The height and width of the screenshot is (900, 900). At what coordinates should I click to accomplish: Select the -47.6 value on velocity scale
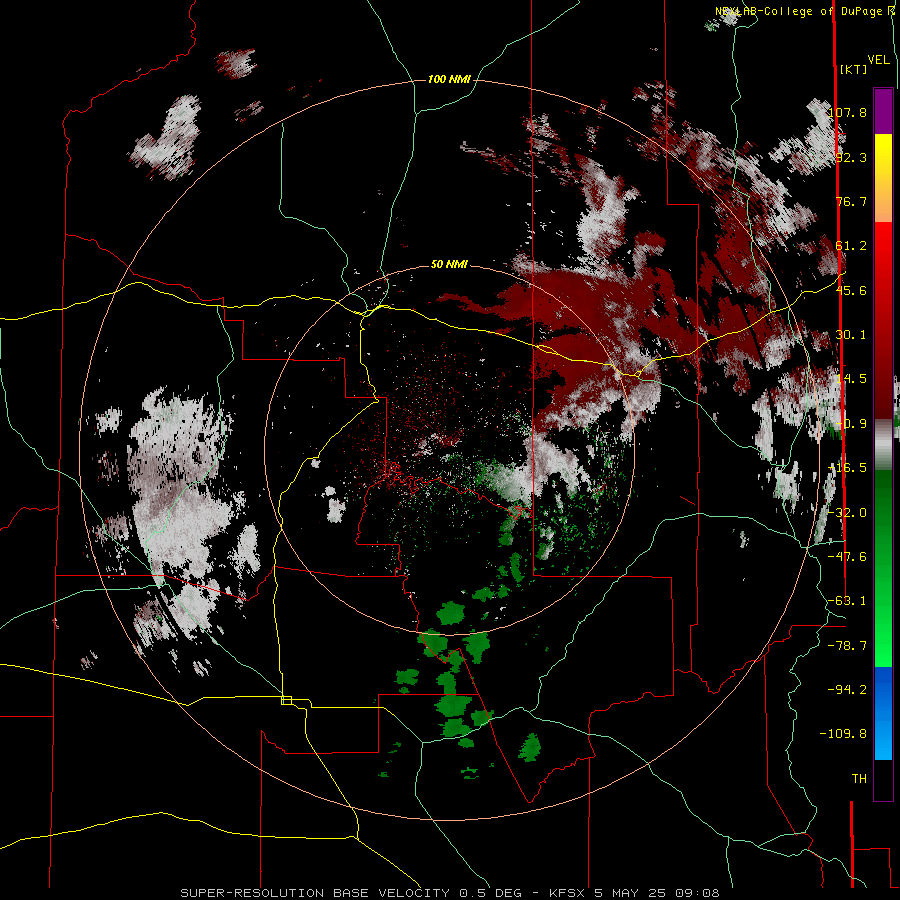(848, 557)
